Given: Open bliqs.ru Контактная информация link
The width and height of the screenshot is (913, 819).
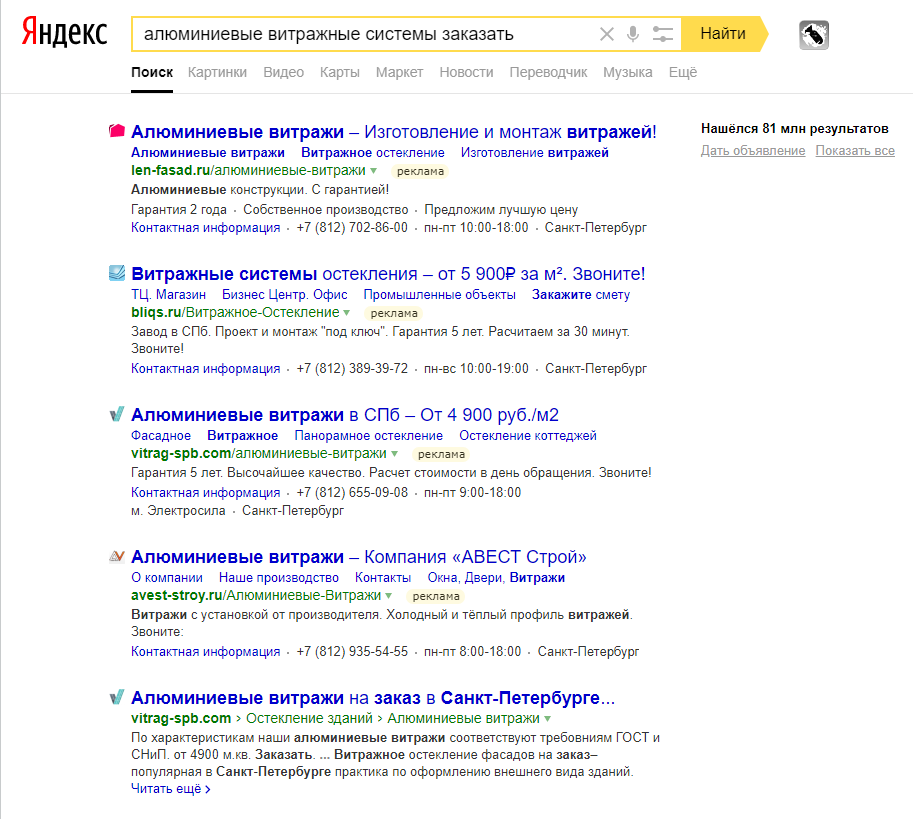Looking at the screenshot, I should [206, 368].
